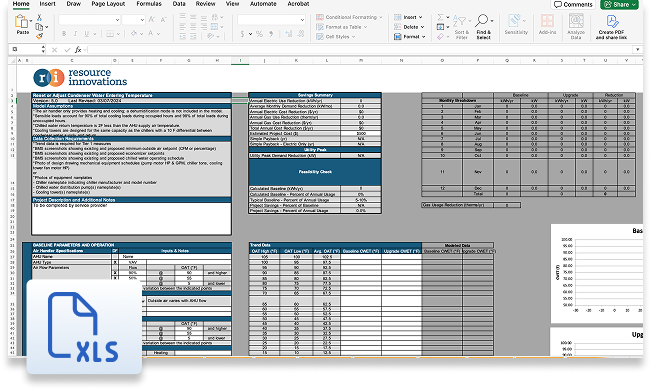Open the Sensitivity tool
The image size is (652, 391).
coord(516,24)
